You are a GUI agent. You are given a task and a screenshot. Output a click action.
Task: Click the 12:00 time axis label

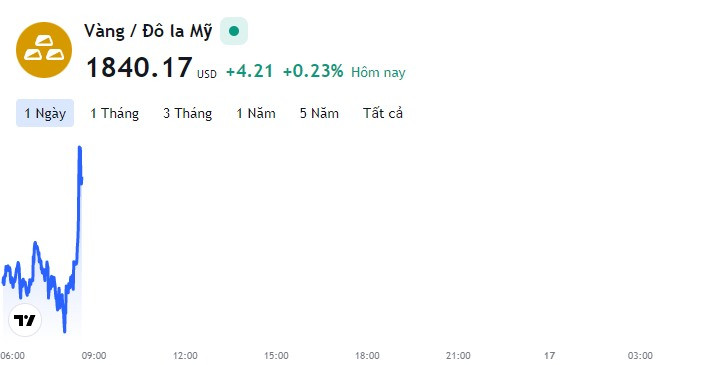coord(185,356)
